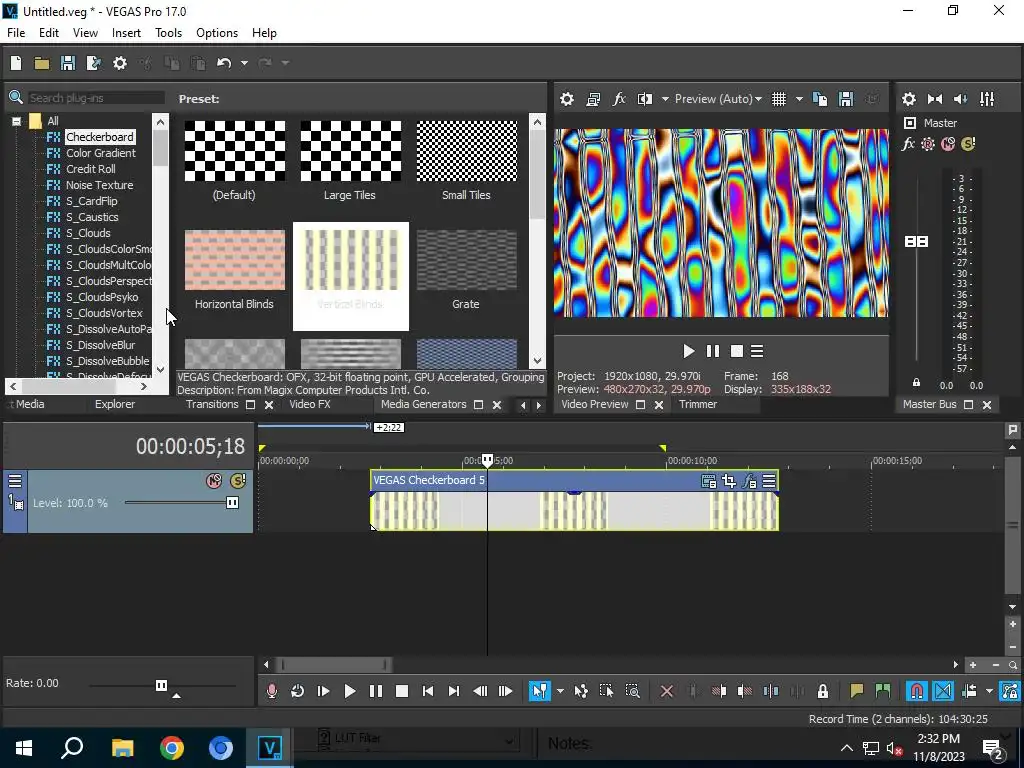1024x768 pixels.
Task: Create a new project from toolbar
Action: pyautogui.click(x=16, y=63)
